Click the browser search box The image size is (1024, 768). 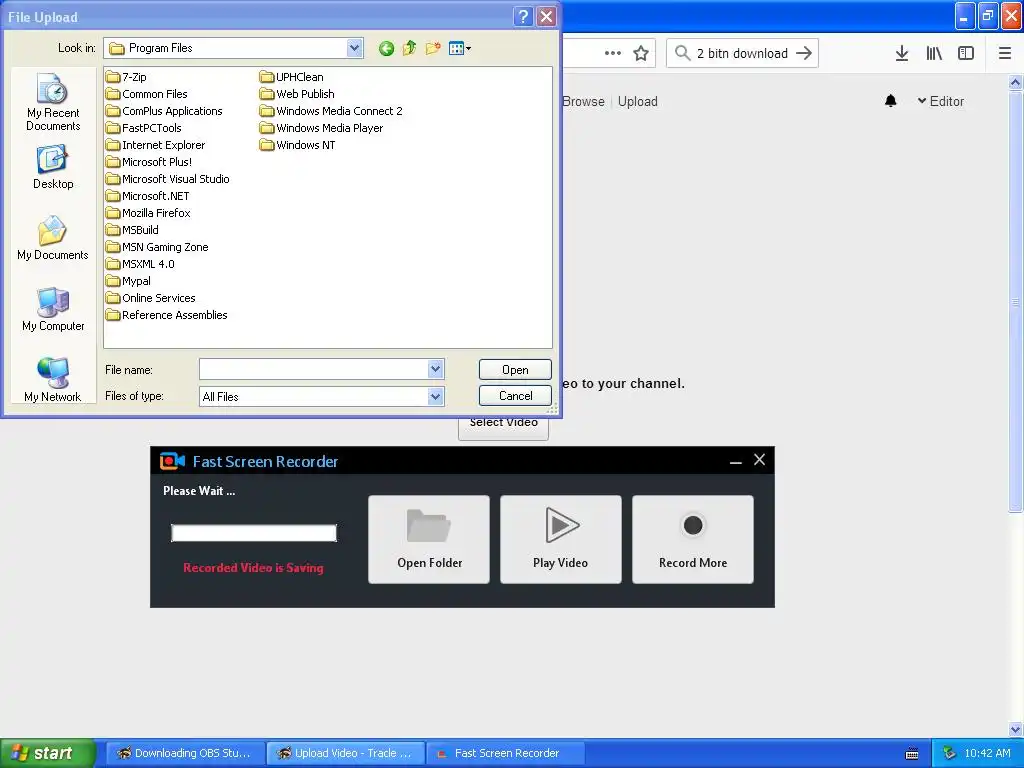click(x=742, y=54)
